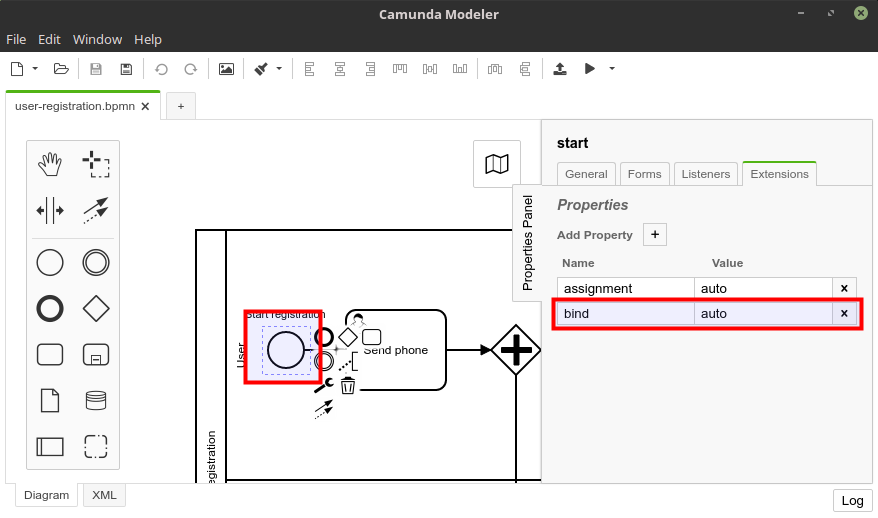Edit the assignment property name field
The width and height of the screenshot is (878, 518).
pos(626,288)
